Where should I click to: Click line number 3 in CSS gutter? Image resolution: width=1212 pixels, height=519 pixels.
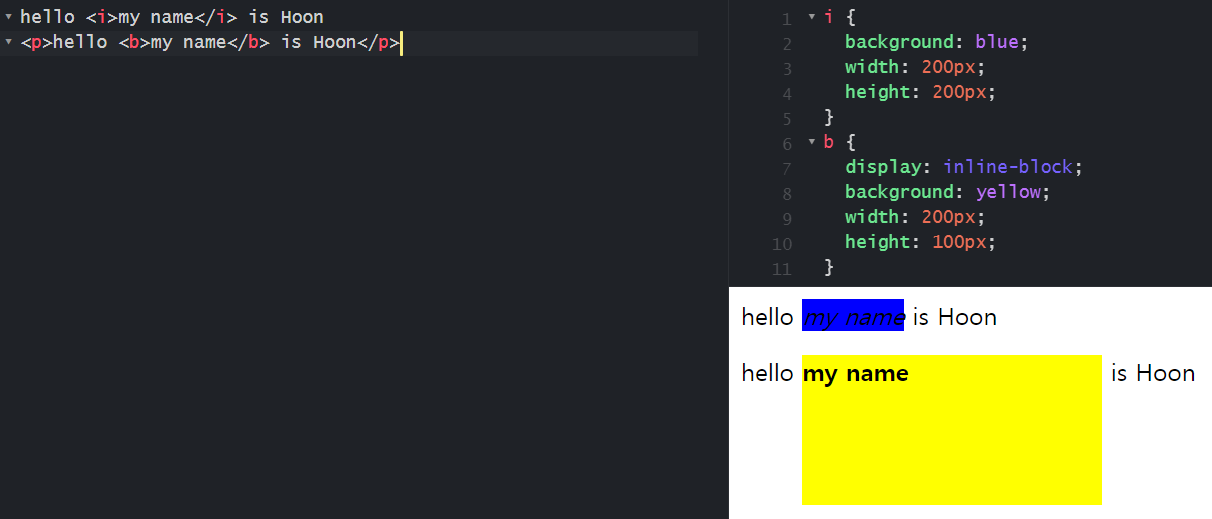786,69
